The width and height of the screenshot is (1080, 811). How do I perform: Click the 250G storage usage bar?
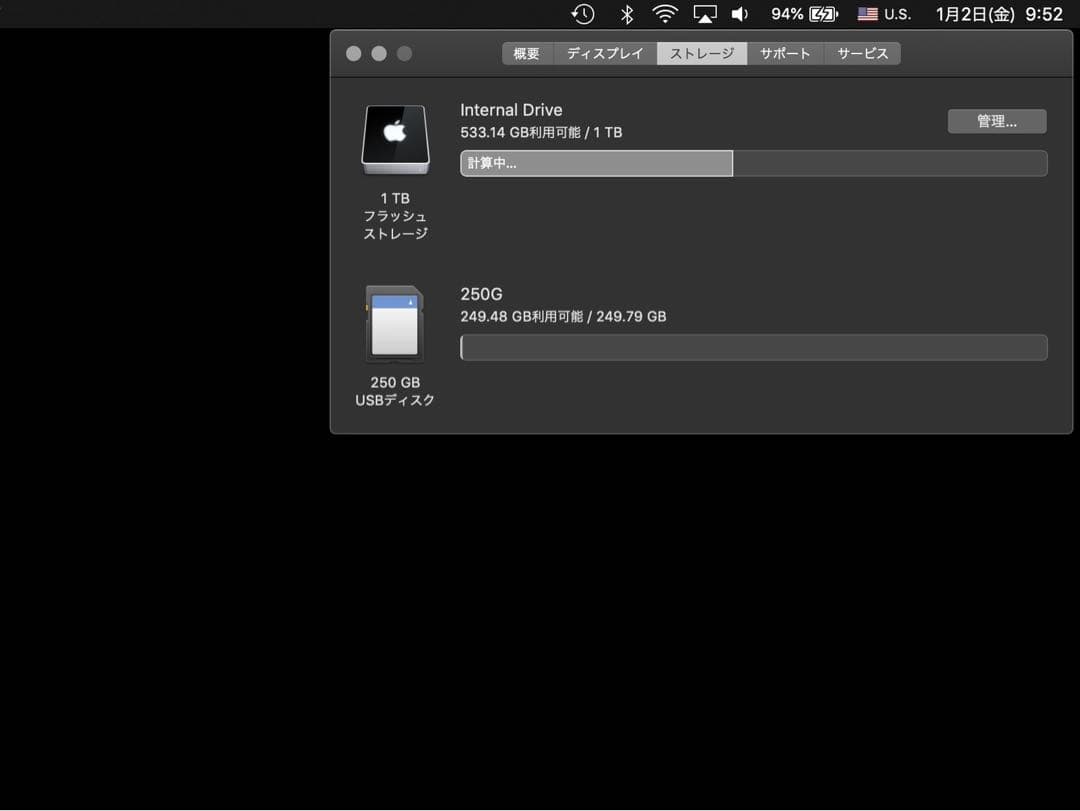click(x=753, y=347)
